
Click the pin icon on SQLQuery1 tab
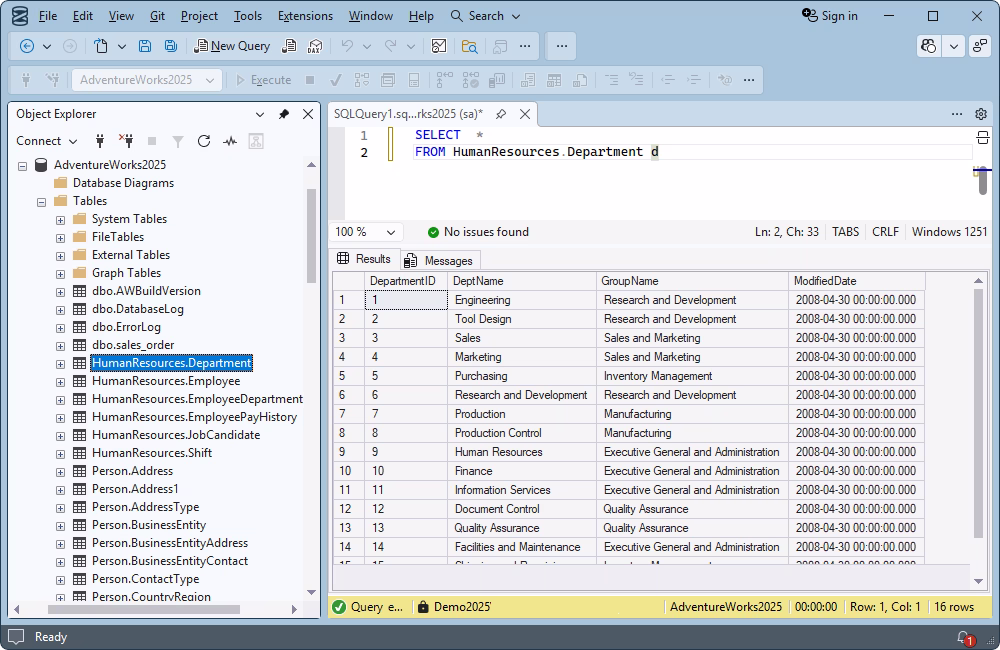click(501, 114)
